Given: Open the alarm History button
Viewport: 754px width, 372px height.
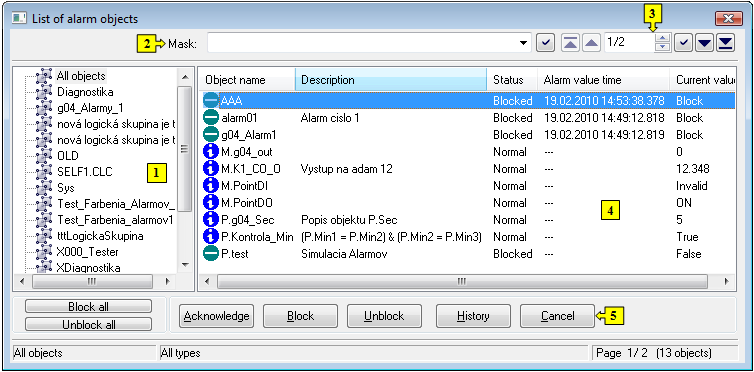Looking at the screenshot, I should pos(474,316).
